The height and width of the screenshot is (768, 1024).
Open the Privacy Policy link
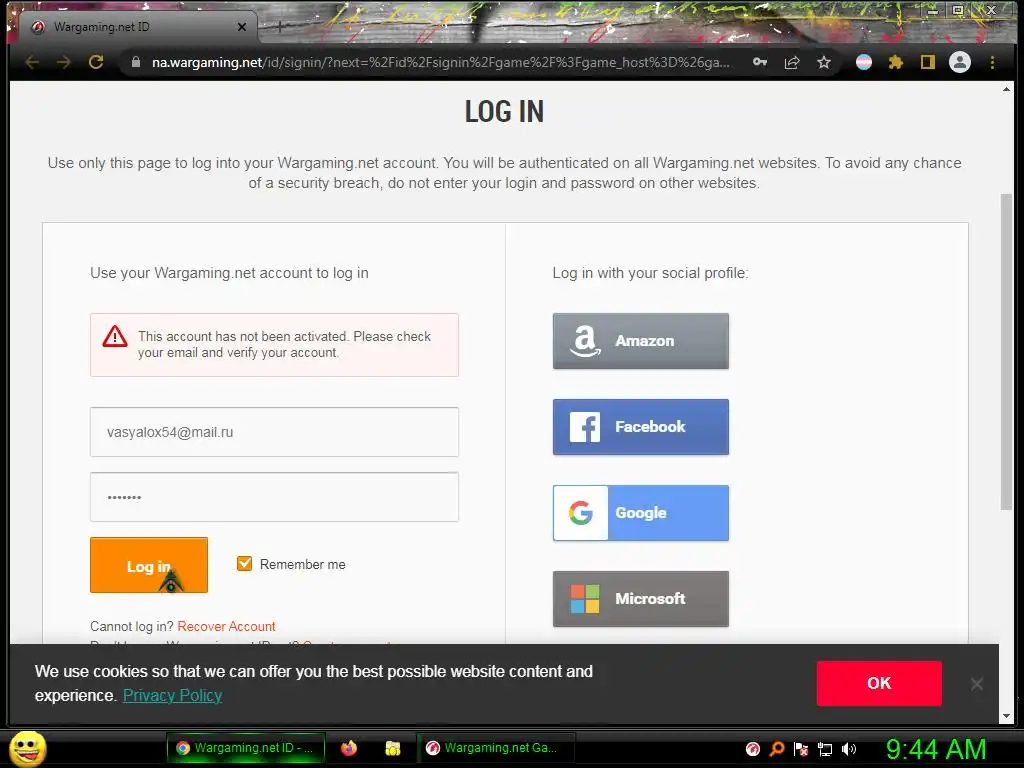pyautogui.click(x=172, y=696)
